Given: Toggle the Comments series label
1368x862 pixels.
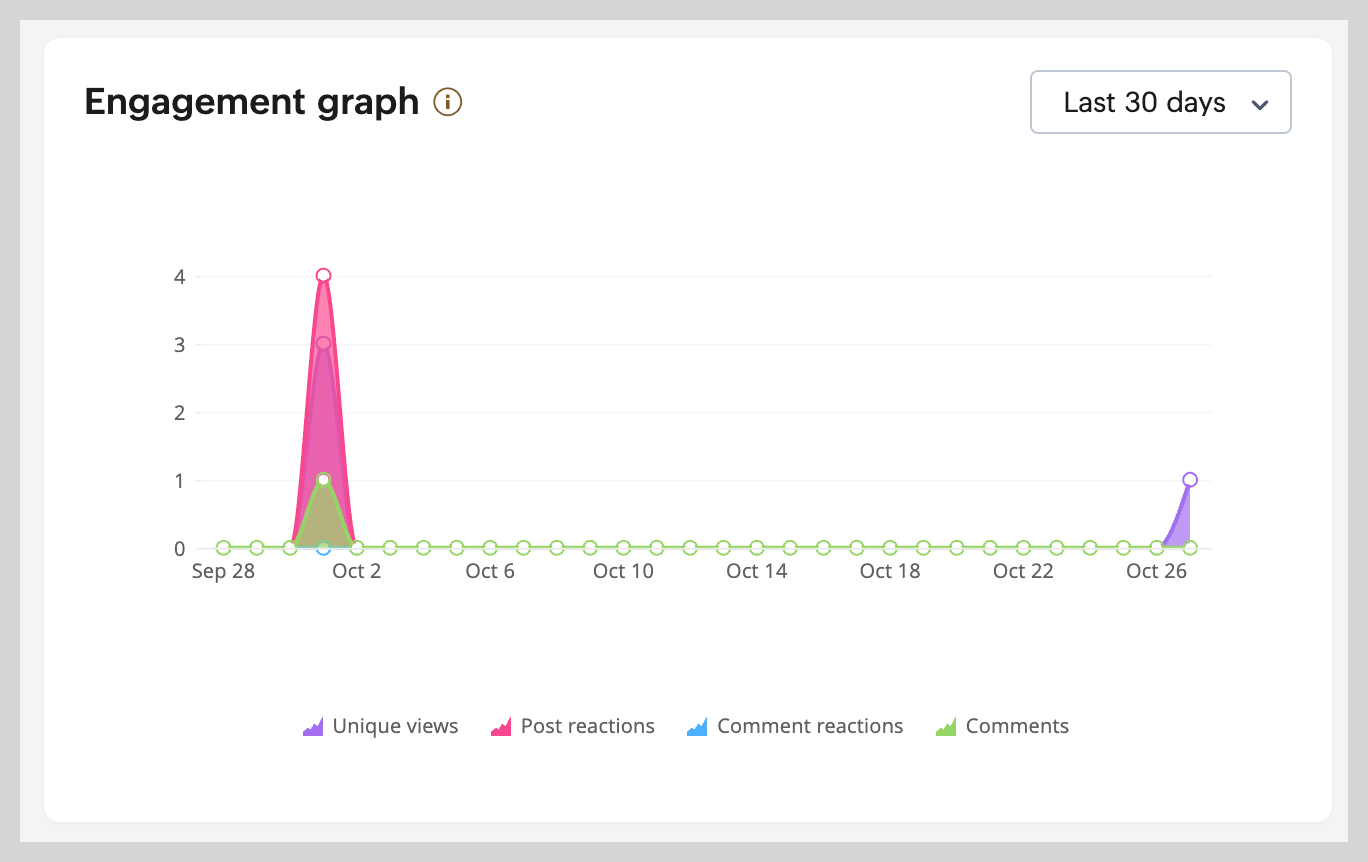Looking at the screenshot, I should pos(1017,727).
